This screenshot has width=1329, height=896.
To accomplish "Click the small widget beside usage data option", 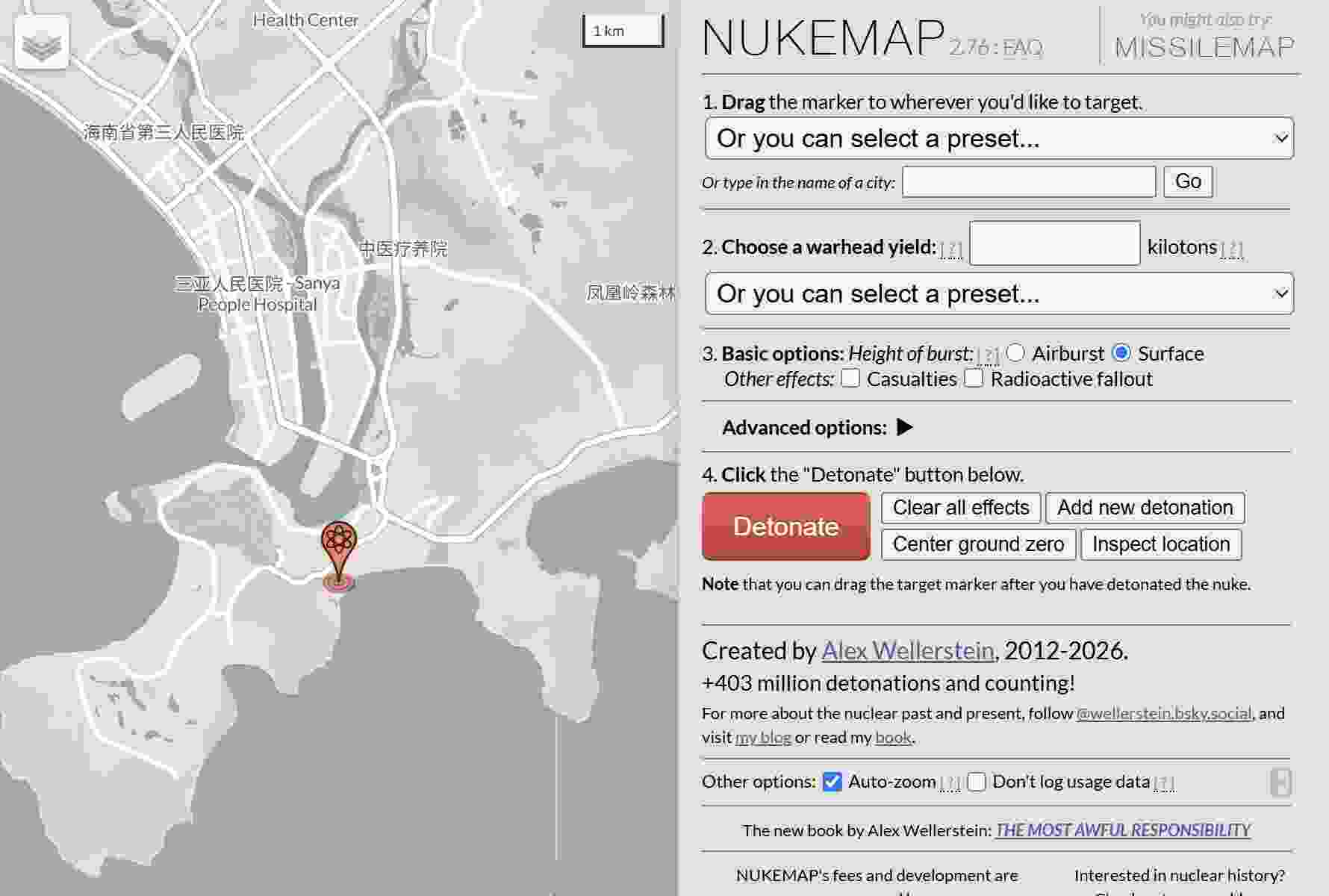I will [x=1280, y=783].
